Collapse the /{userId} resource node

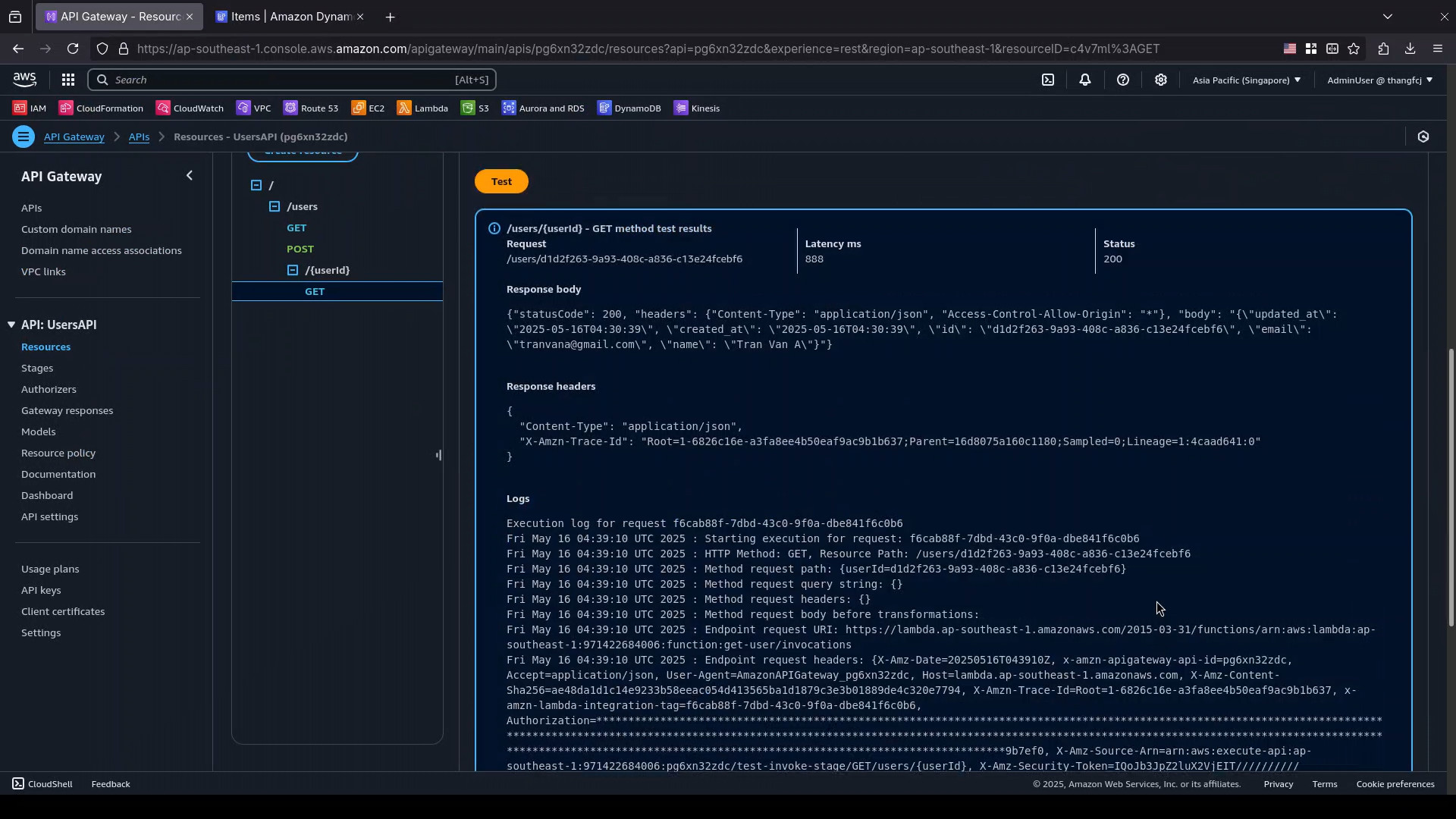pyautogui.click(x=293, y=270)
